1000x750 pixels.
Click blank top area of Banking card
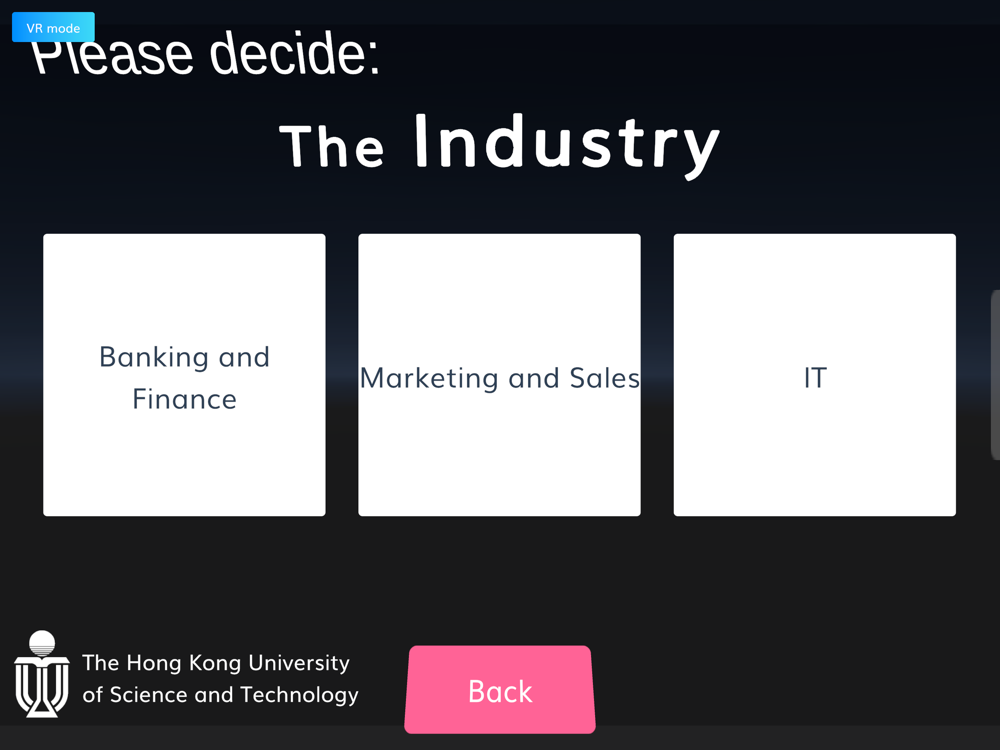[184, 280]
